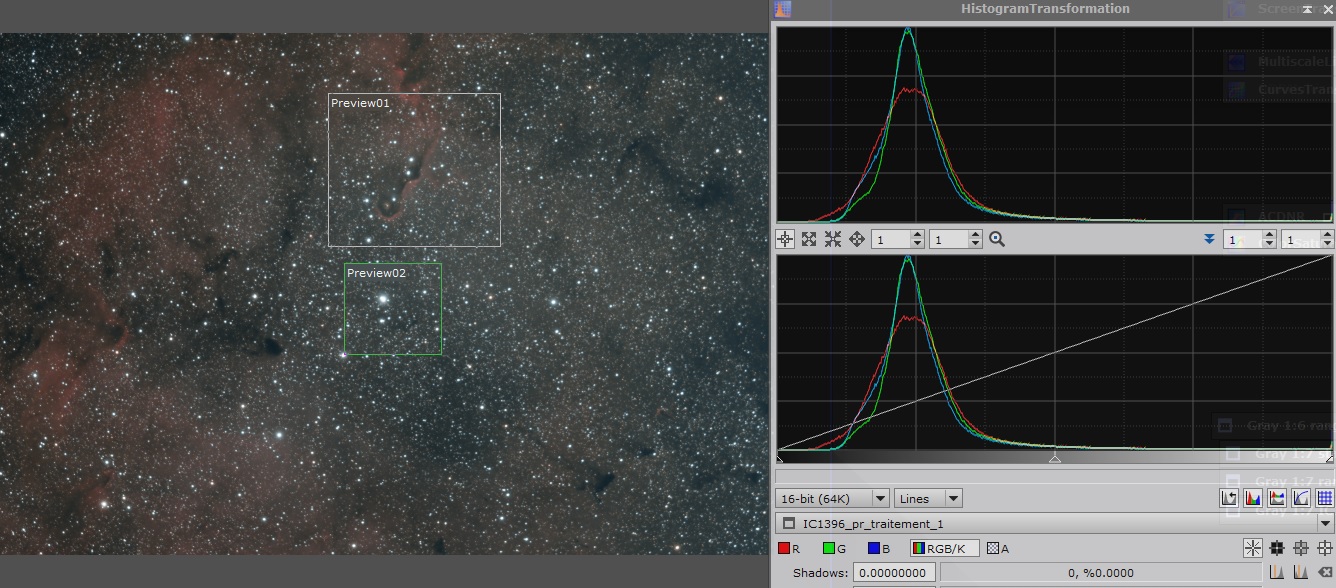This screenshot has width=1336, height=588.
Task: Activate the zoom in mode icon
Action: click(809, 239)
